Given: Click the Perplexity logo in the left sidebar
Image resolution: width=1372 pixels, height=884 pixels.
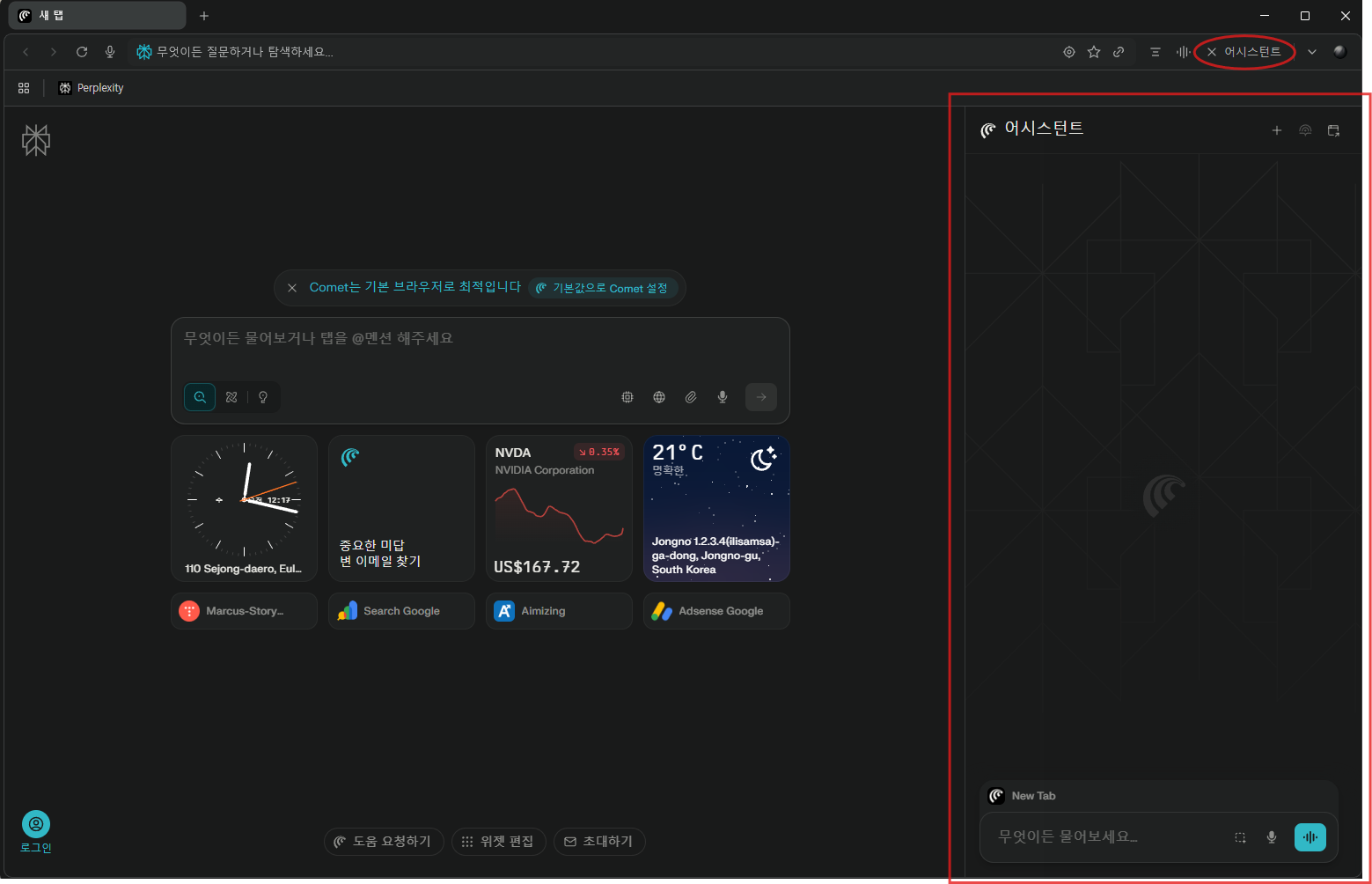Looking at the screenshot, I should point(36,140).
